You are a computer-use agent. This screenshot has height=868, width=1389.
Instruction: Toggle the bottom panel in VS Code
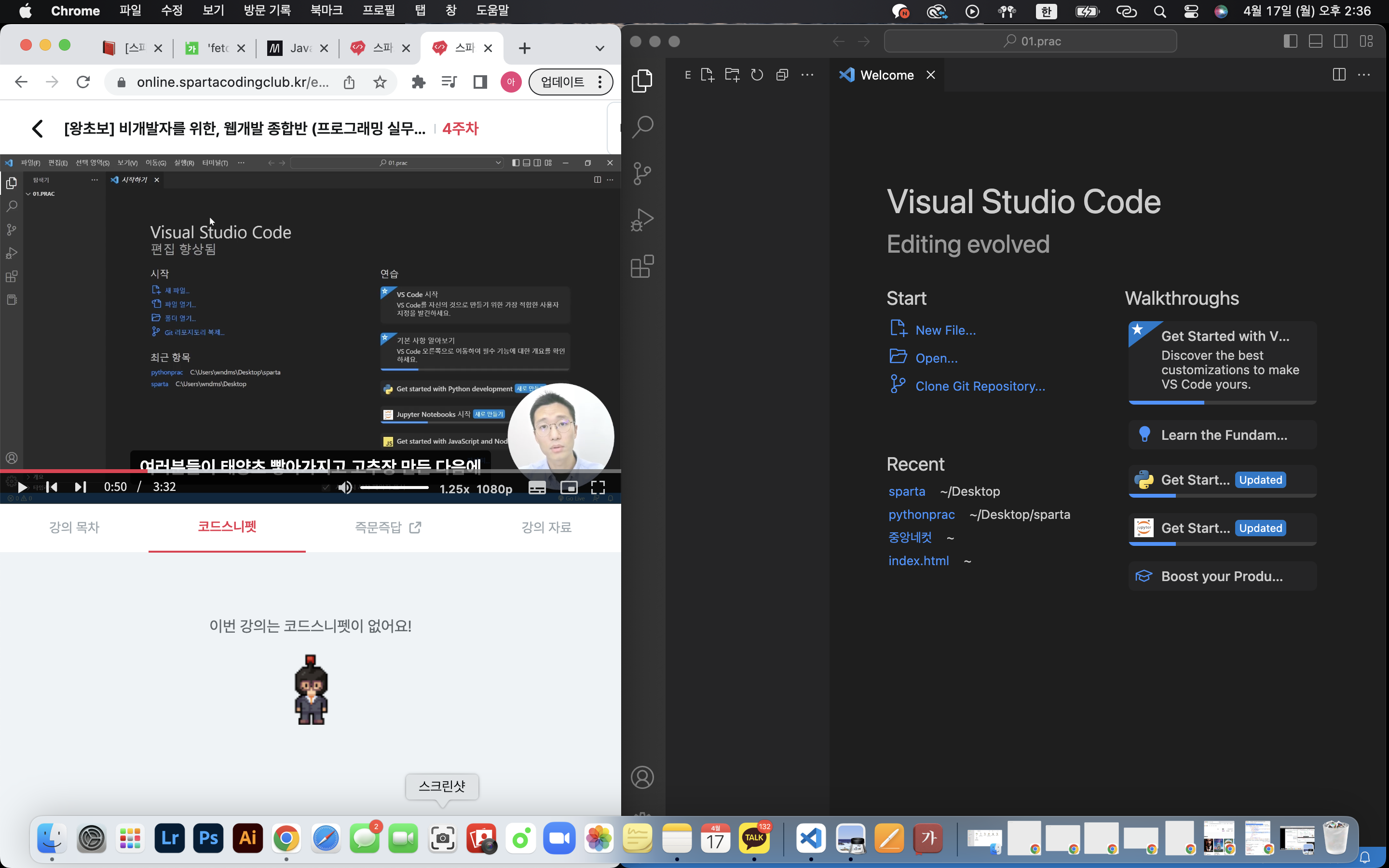[x=1316, y=41]
